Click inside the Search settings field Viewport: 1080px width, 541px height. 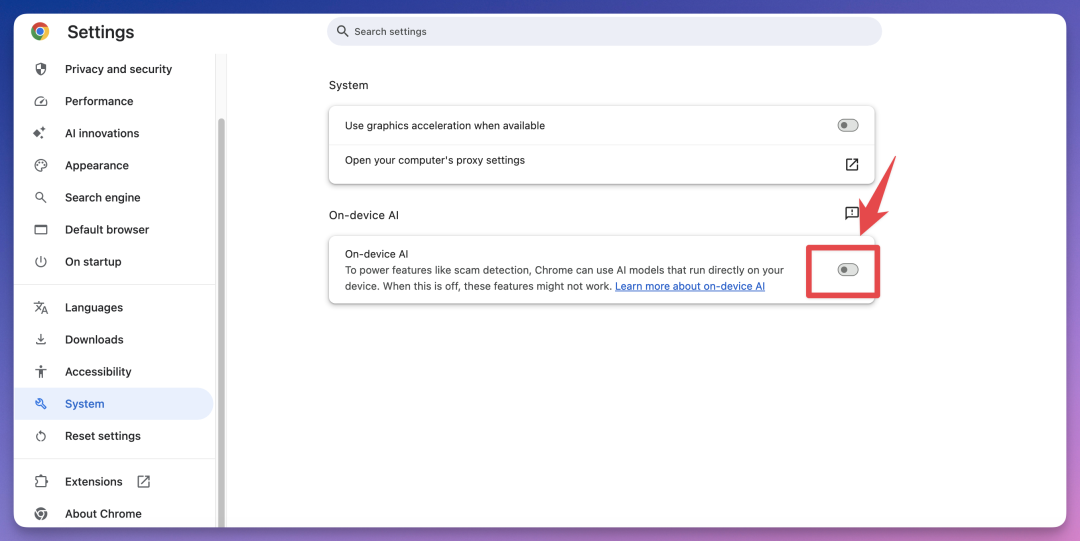click(604, 32)
